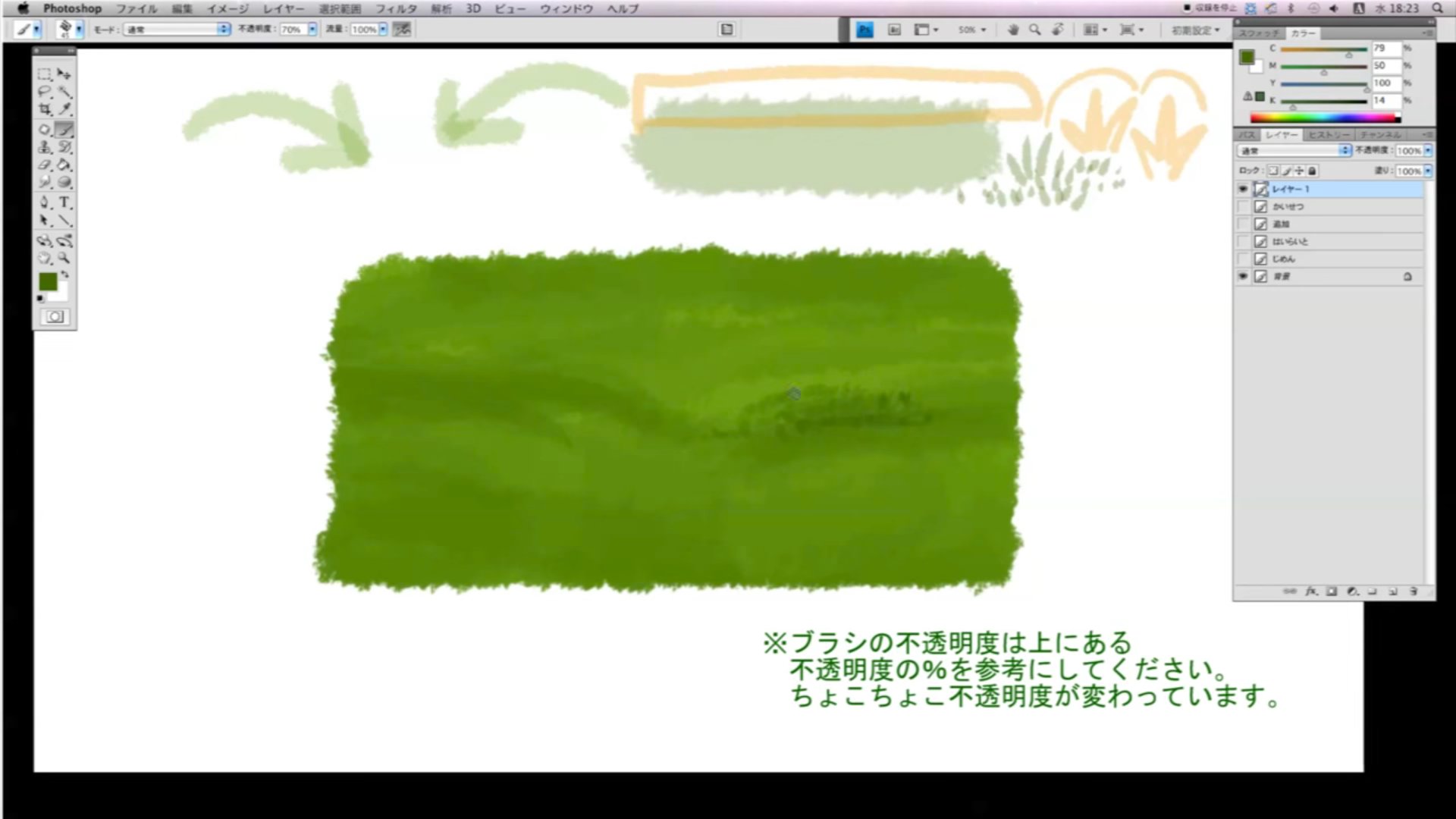Image resolution: width=1456 pixels, height=819 pixels.
Task: Show the じめん layer
Action: (1242, 259)
